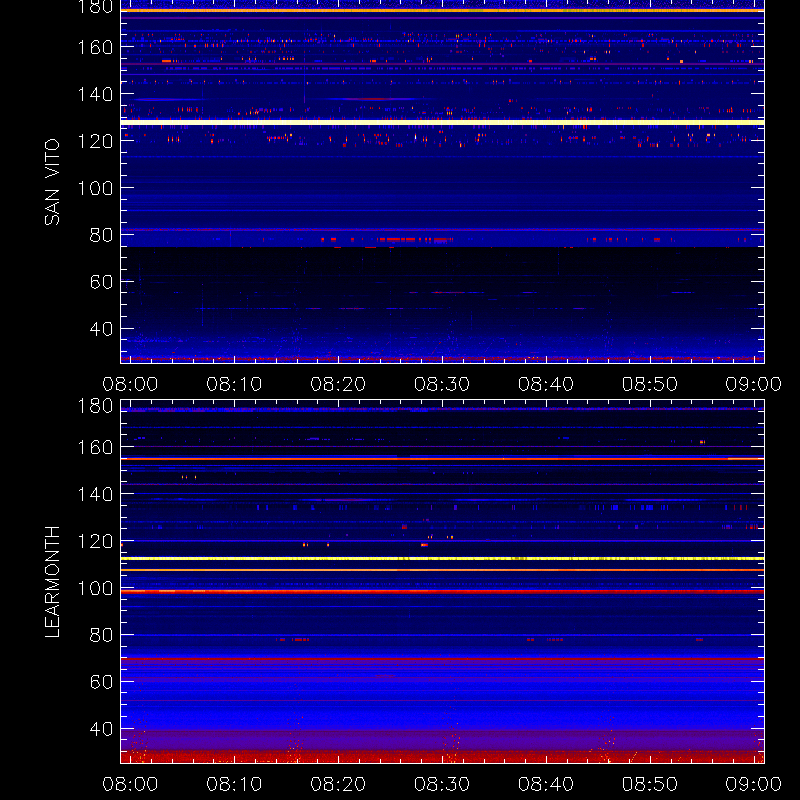Click the bright yellow band in Learmonth spectrogram
The height and width of the screenshot is (800, 800).
click(x=442, y=559)
